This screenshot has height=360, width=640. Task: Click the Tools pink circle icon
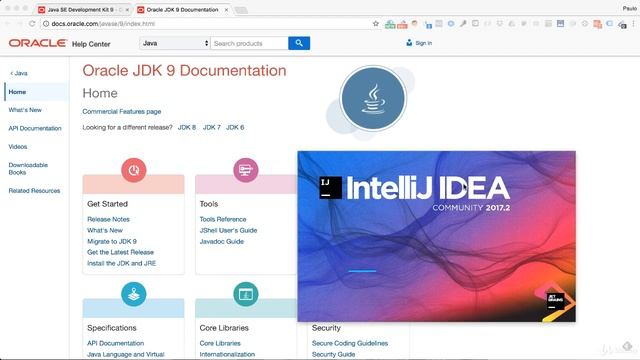[246, 170]
